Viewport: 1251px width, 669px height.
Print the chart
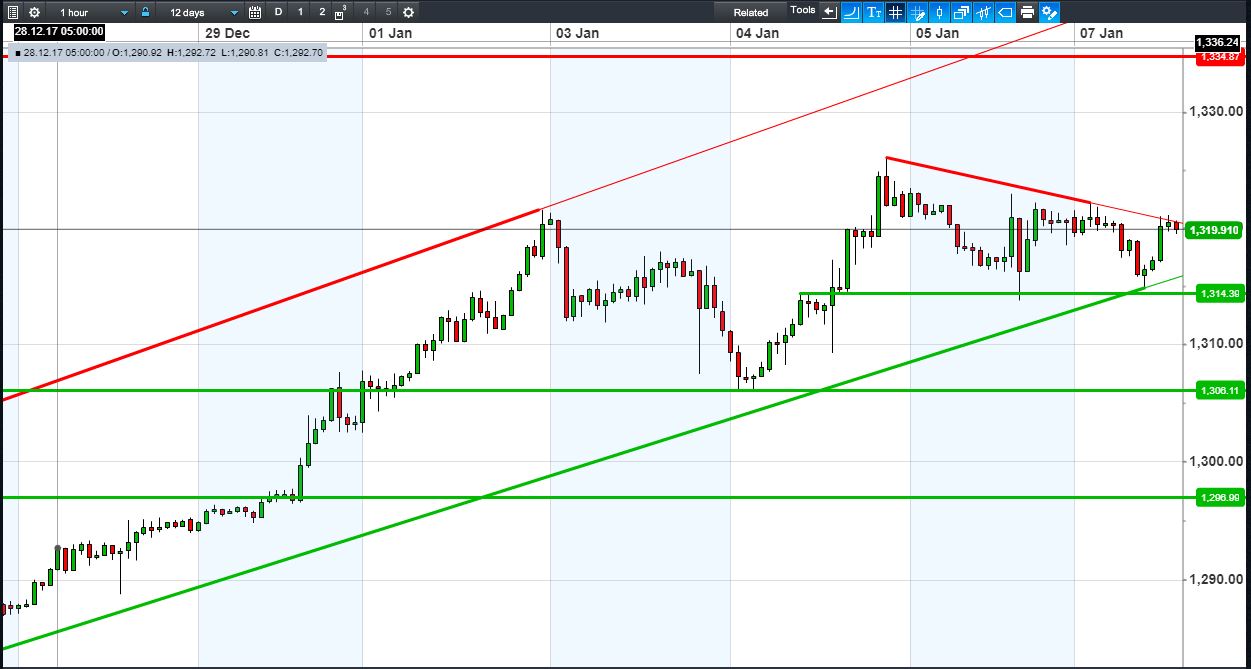tap(1028, 12)
